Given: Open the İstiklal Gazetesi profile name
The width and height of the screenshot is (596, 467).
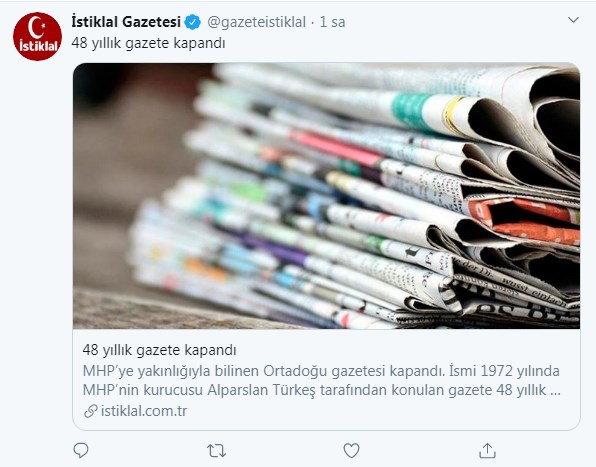Looking at the screenshot, I should pyautogui.click(x=126, y=22).
